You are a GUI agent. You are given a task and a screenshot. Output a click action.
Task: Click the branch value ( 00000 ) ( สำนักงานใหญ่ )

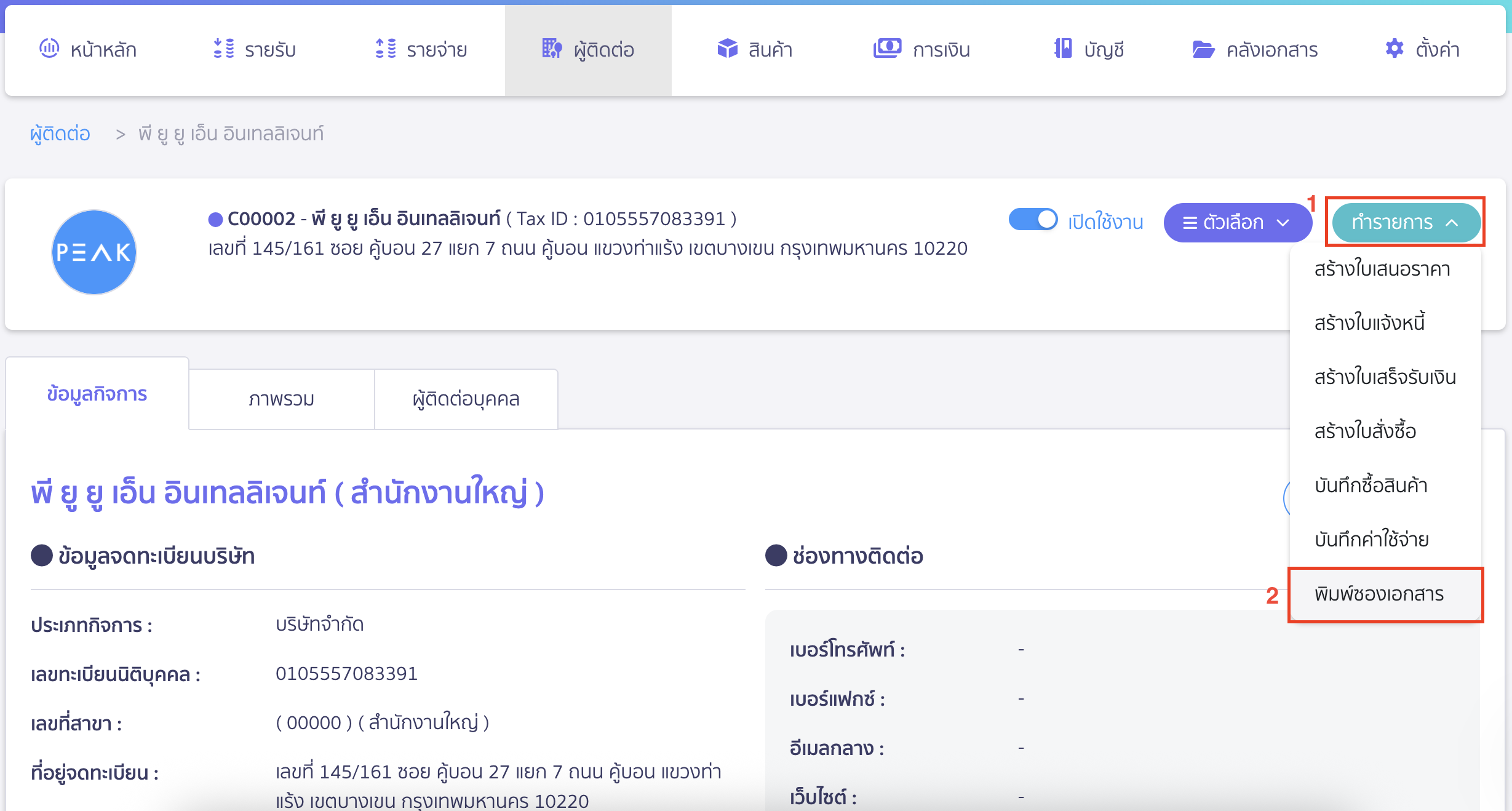(x=383, y=722)
